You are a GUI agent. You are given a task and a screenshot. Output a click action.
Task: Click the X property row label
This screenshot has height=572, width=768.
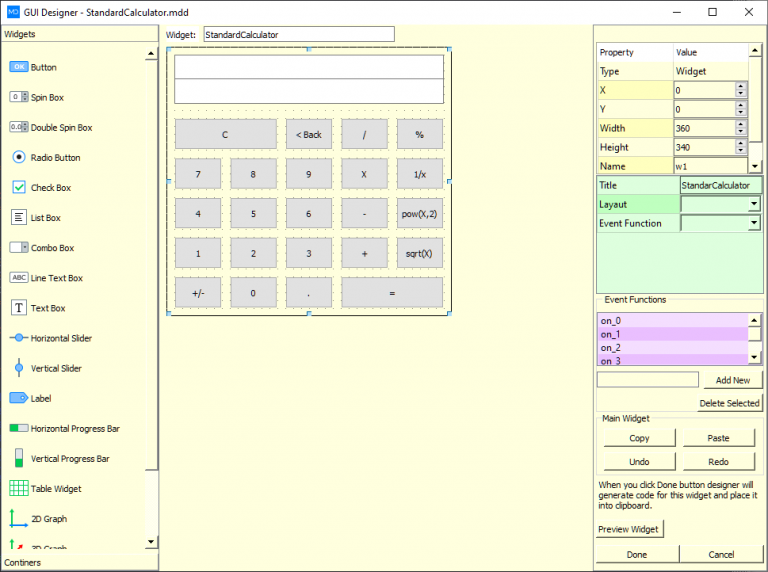click(635, 90)
